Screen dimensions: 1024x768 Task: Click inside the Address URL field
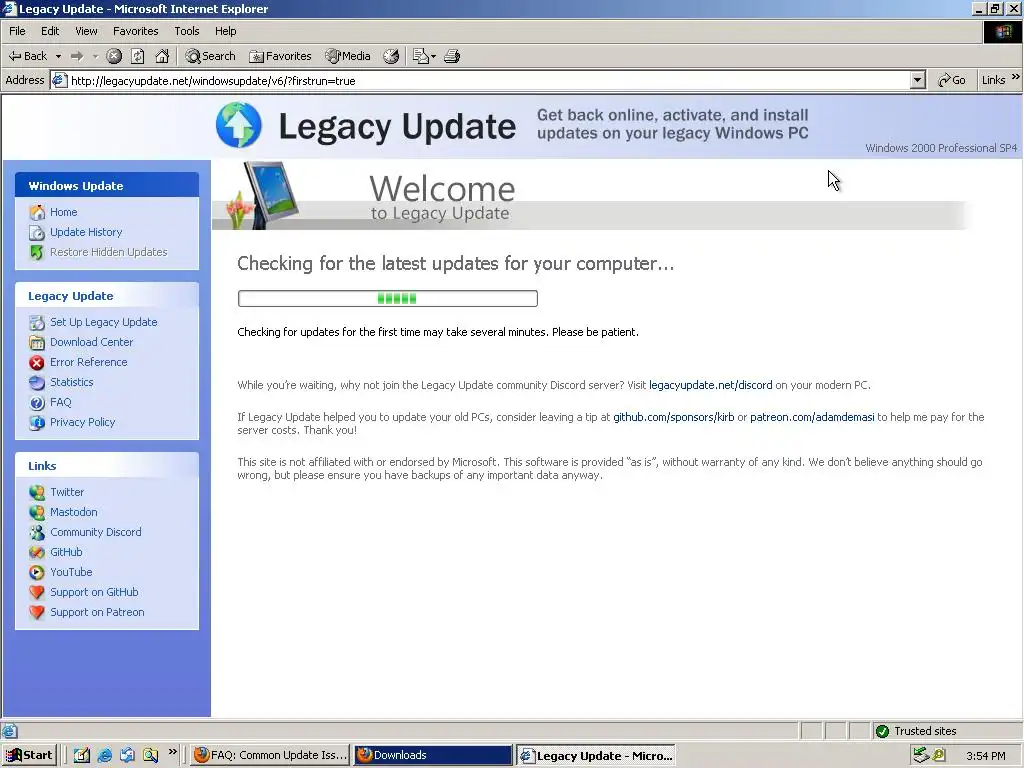[490, 80]
